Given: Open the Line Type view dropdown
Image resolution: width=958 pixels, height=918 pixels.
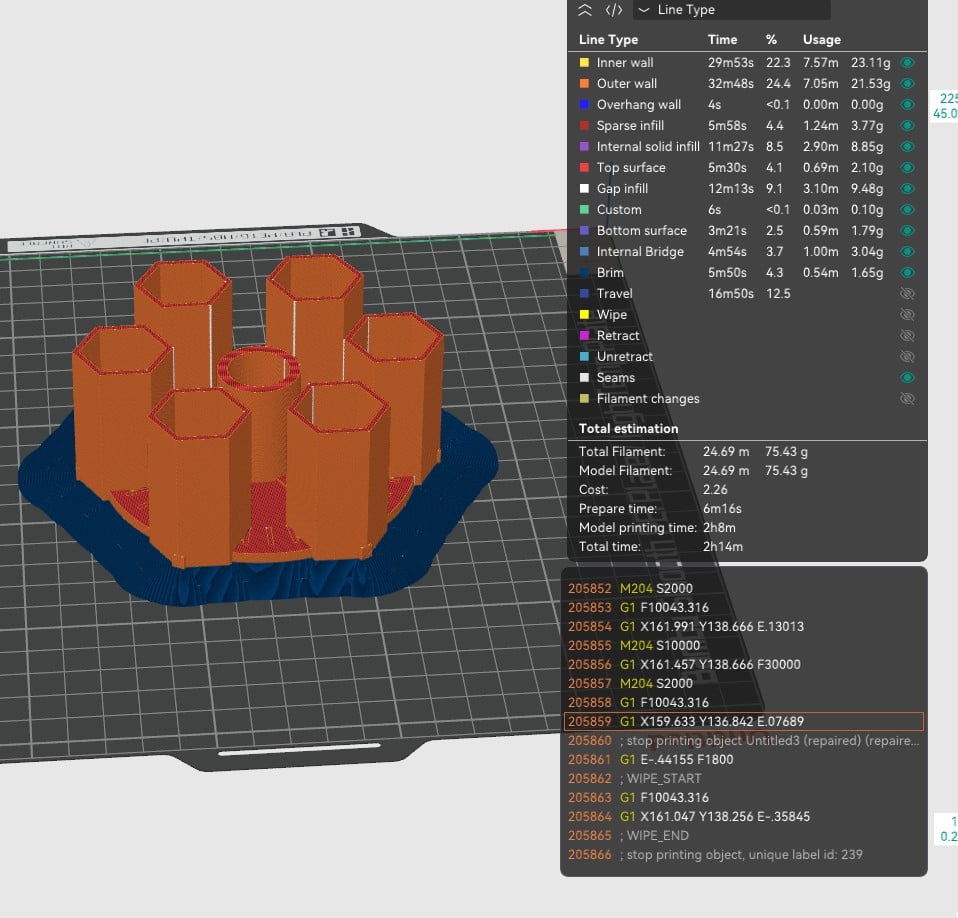Looking at the screenshot, I should pyautogui.click(x=731, y=10).
